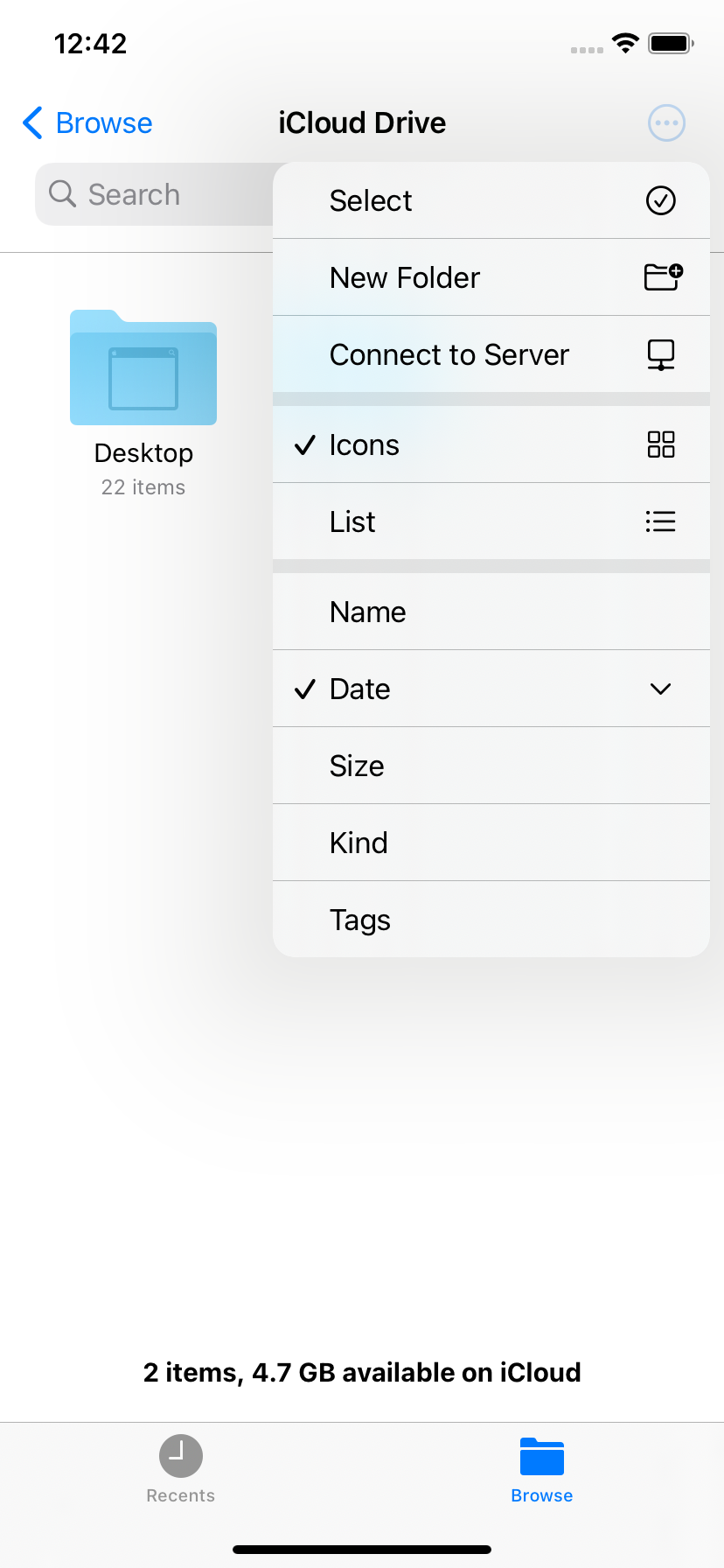Click the Connect to Server monitor icon
This screenshot has width=724, height=1568.
pos(662,354)
